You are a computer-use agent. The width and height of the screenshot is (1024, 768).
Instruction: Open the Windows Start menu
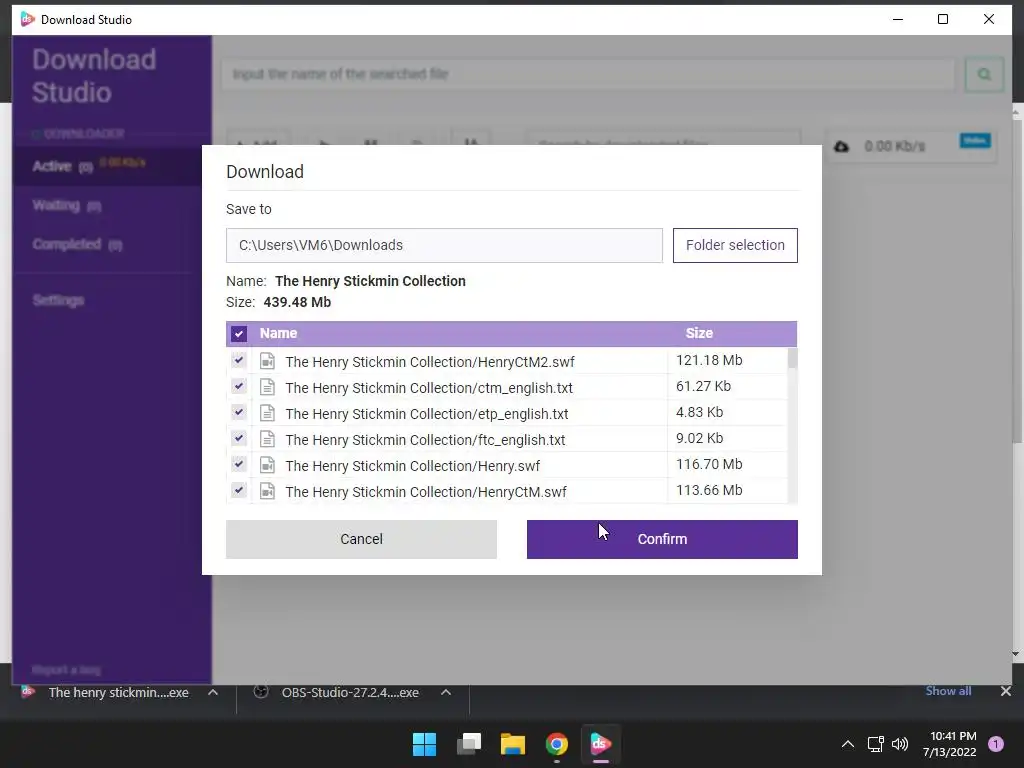point(424,744)
